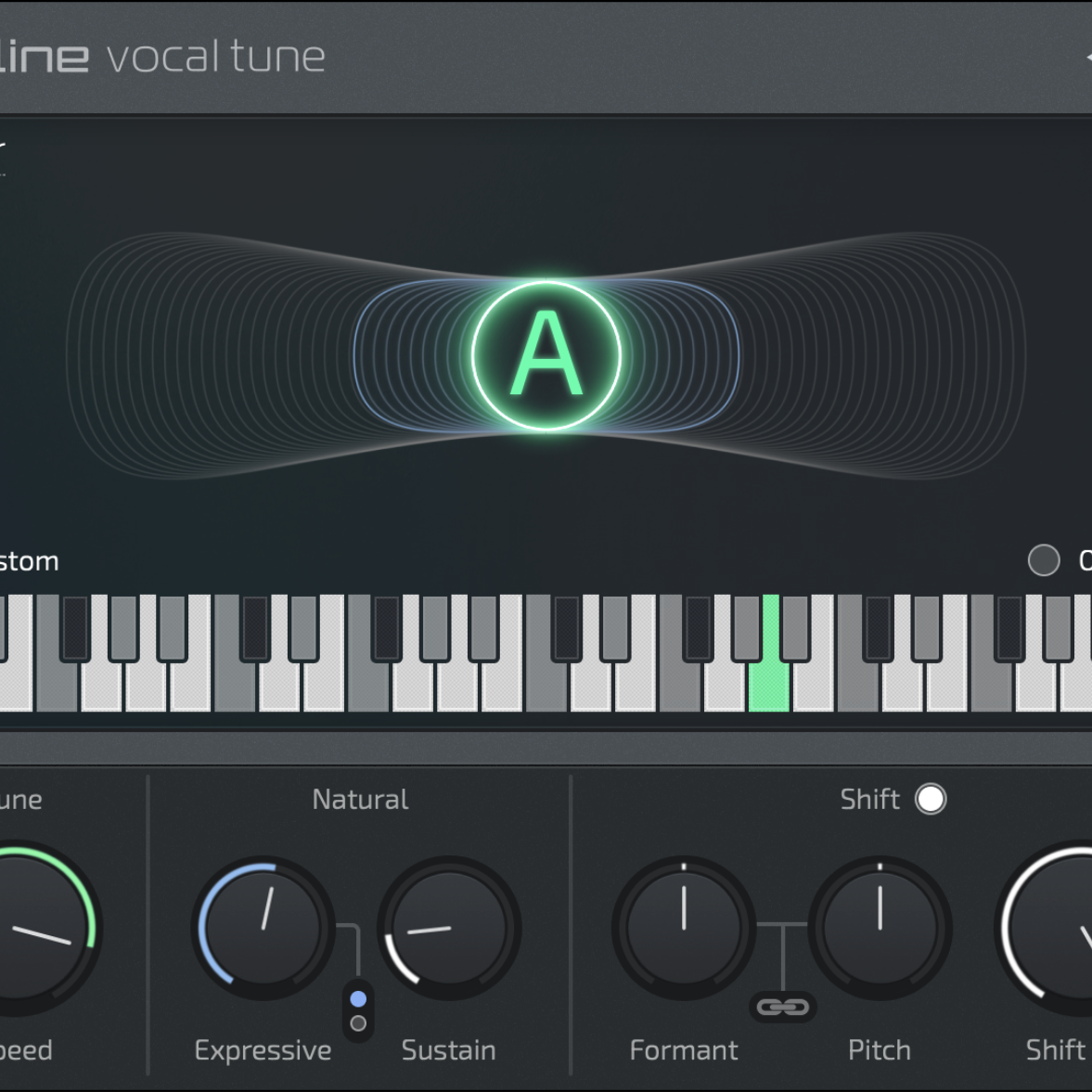Screen dimensions: 1092x1092
Task: Click the Natural section label
Action: point(360,800)
